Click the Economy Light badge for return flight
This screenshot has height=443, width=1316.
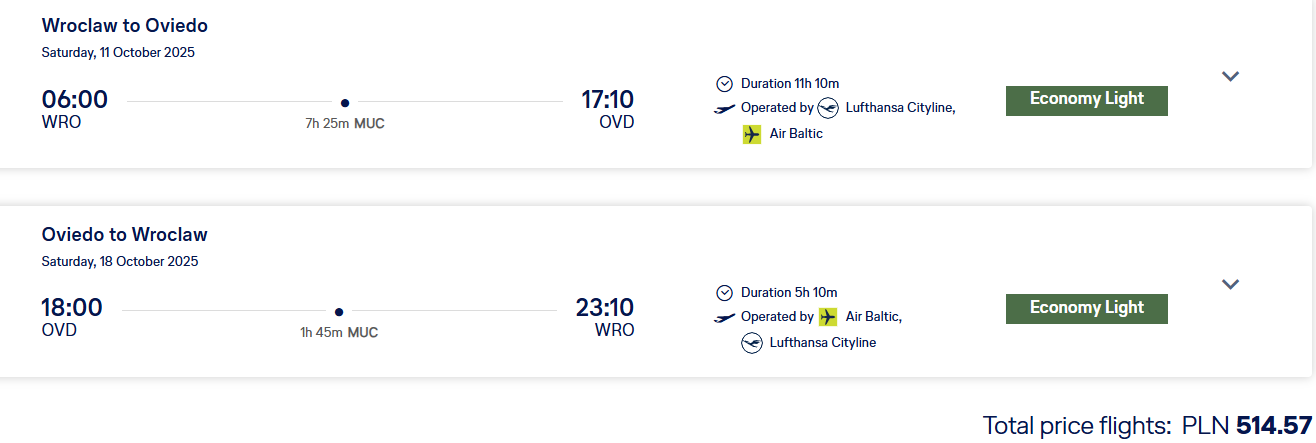[x=1086, y=308]
